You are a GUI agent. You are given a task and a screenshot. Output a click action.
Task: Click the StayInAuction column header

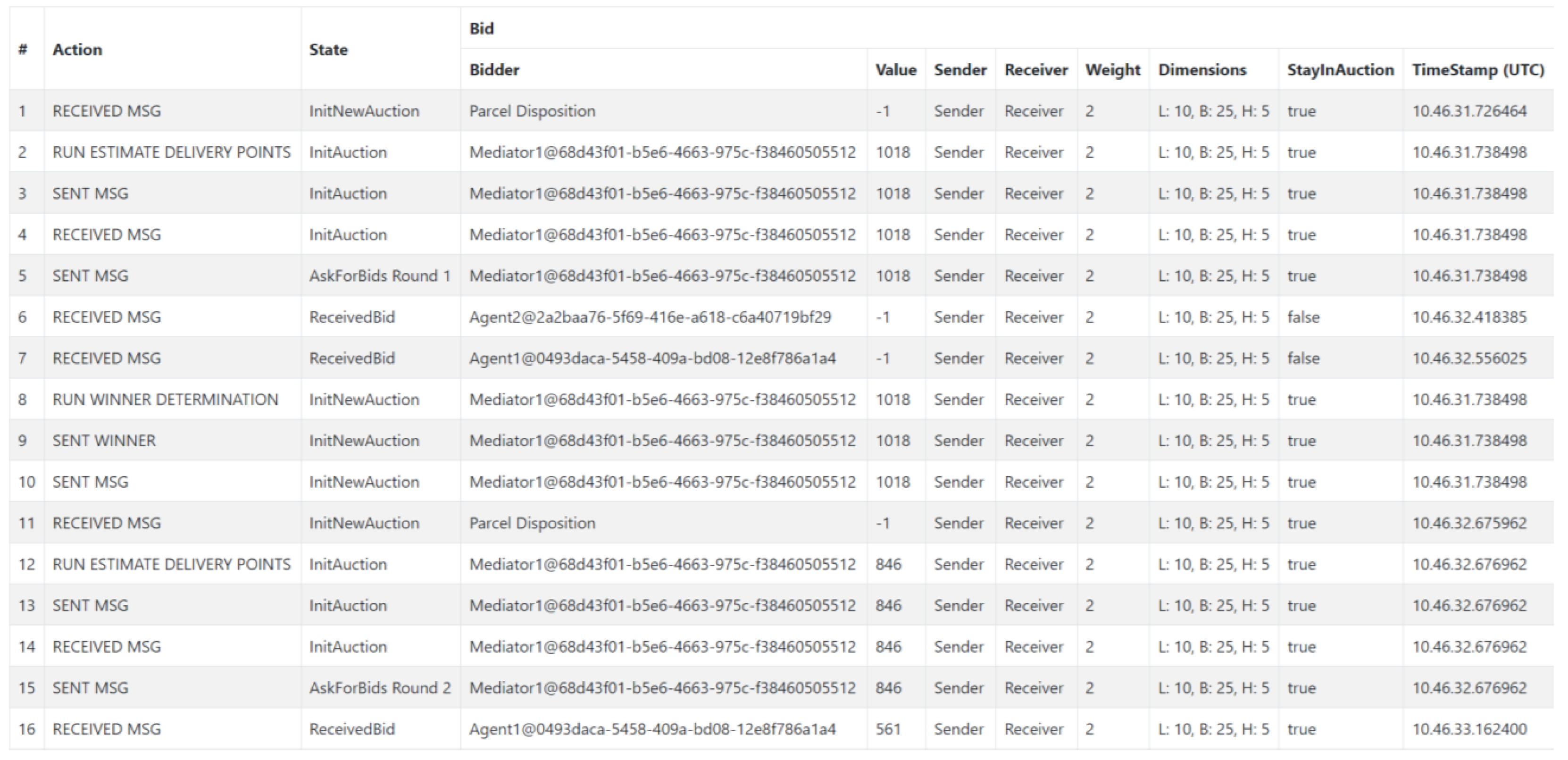pyautogui.click(x=1340, y=70)
